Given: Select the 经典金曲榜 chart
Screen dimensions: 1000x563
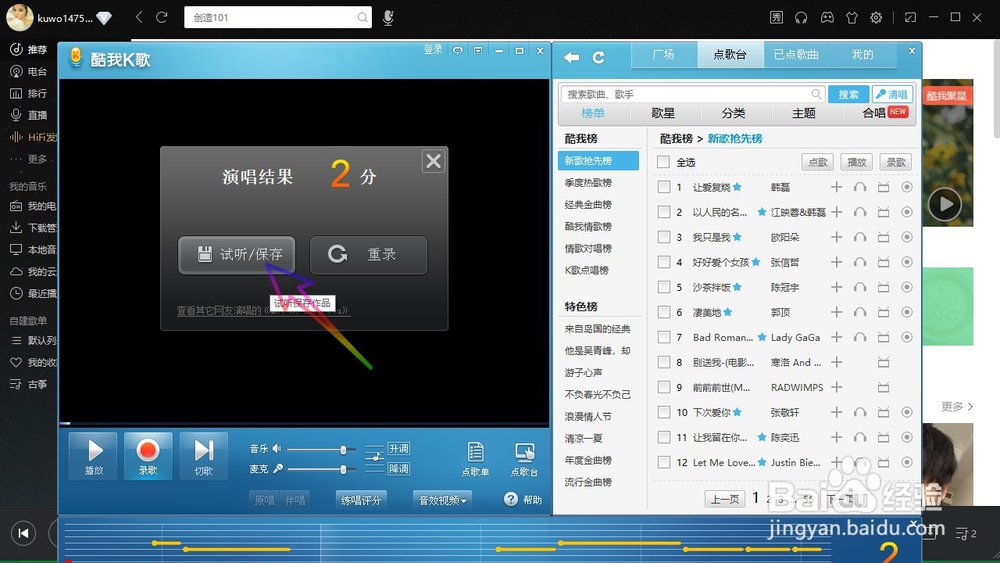Looking at the screenshot, I should point(588,205).
